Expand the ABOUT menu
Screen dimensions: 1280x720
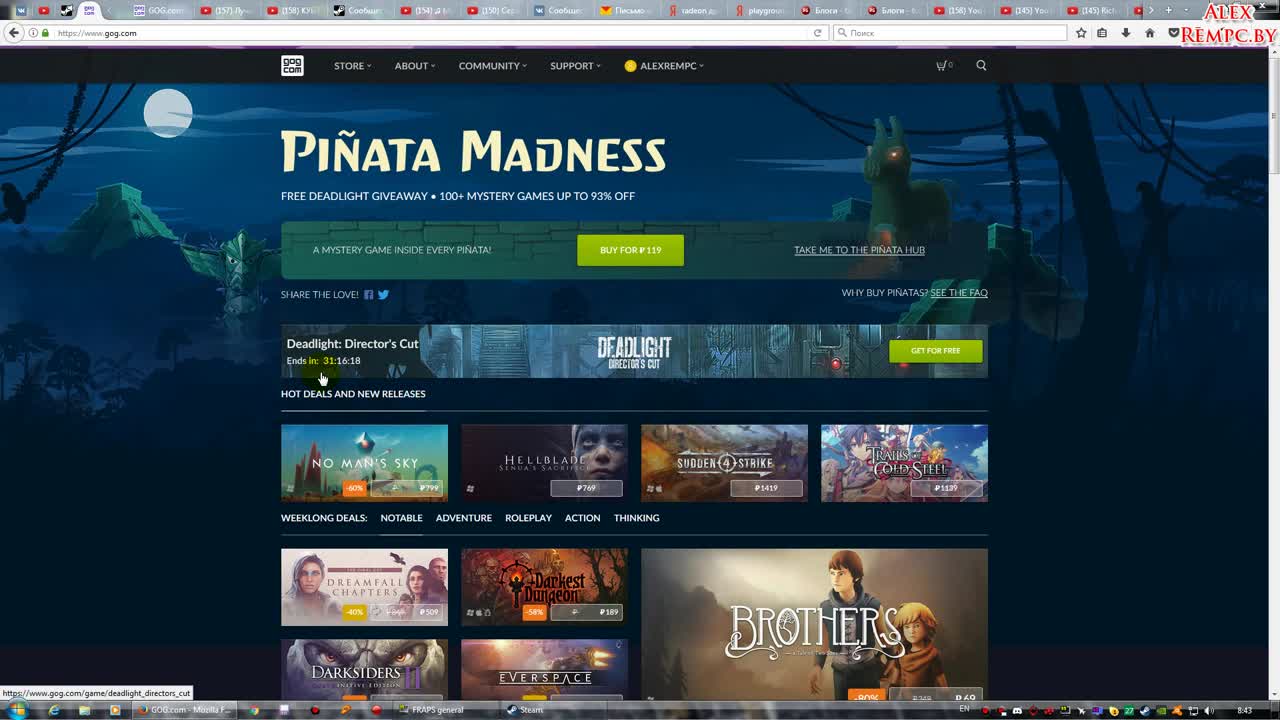pyautogui.click(x=414, y=66)
